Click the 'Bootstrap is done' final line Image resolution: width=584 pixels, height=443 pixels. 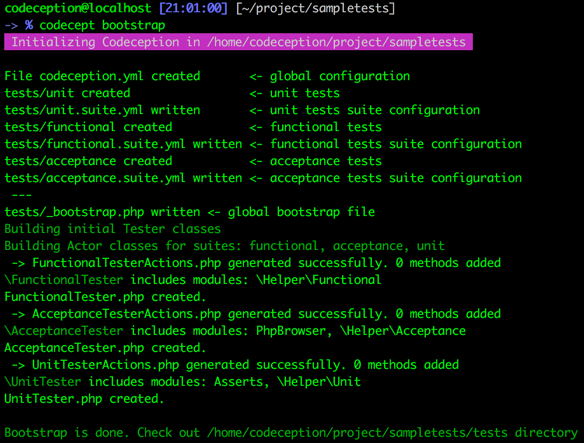click(291, 433)
